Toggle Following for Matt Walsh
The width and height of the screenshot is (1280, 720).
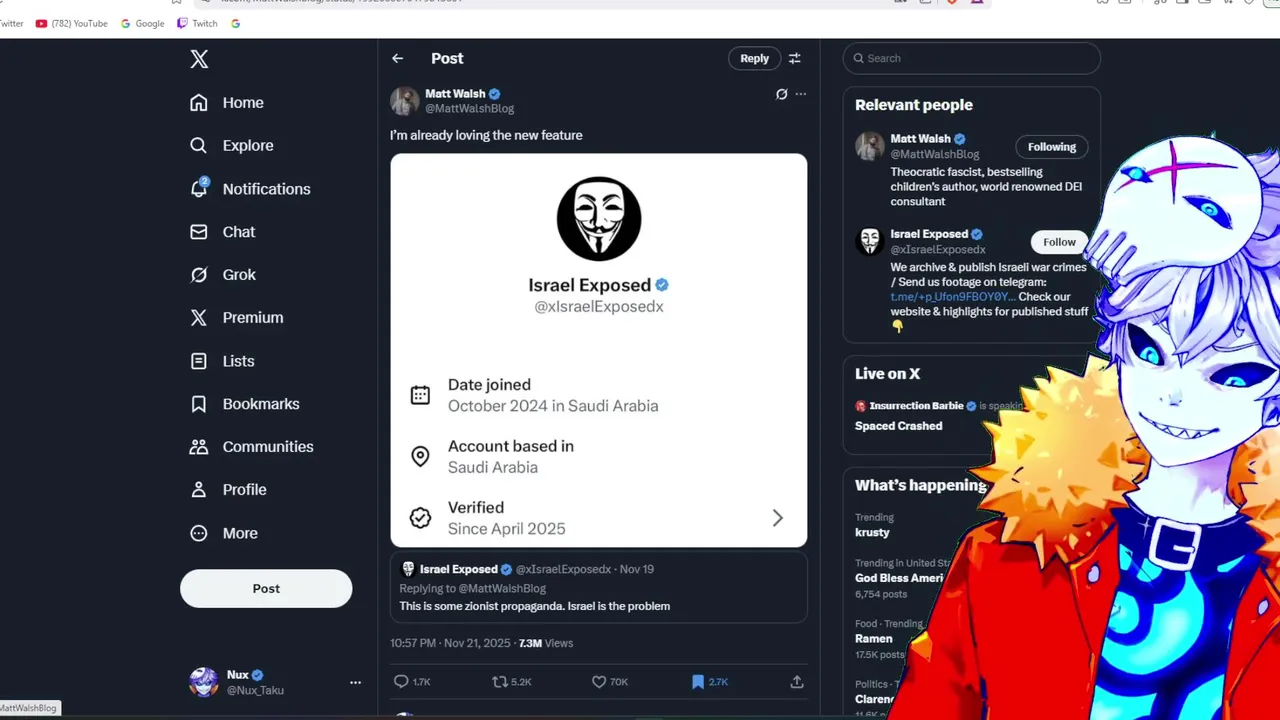pos(1052,147)
